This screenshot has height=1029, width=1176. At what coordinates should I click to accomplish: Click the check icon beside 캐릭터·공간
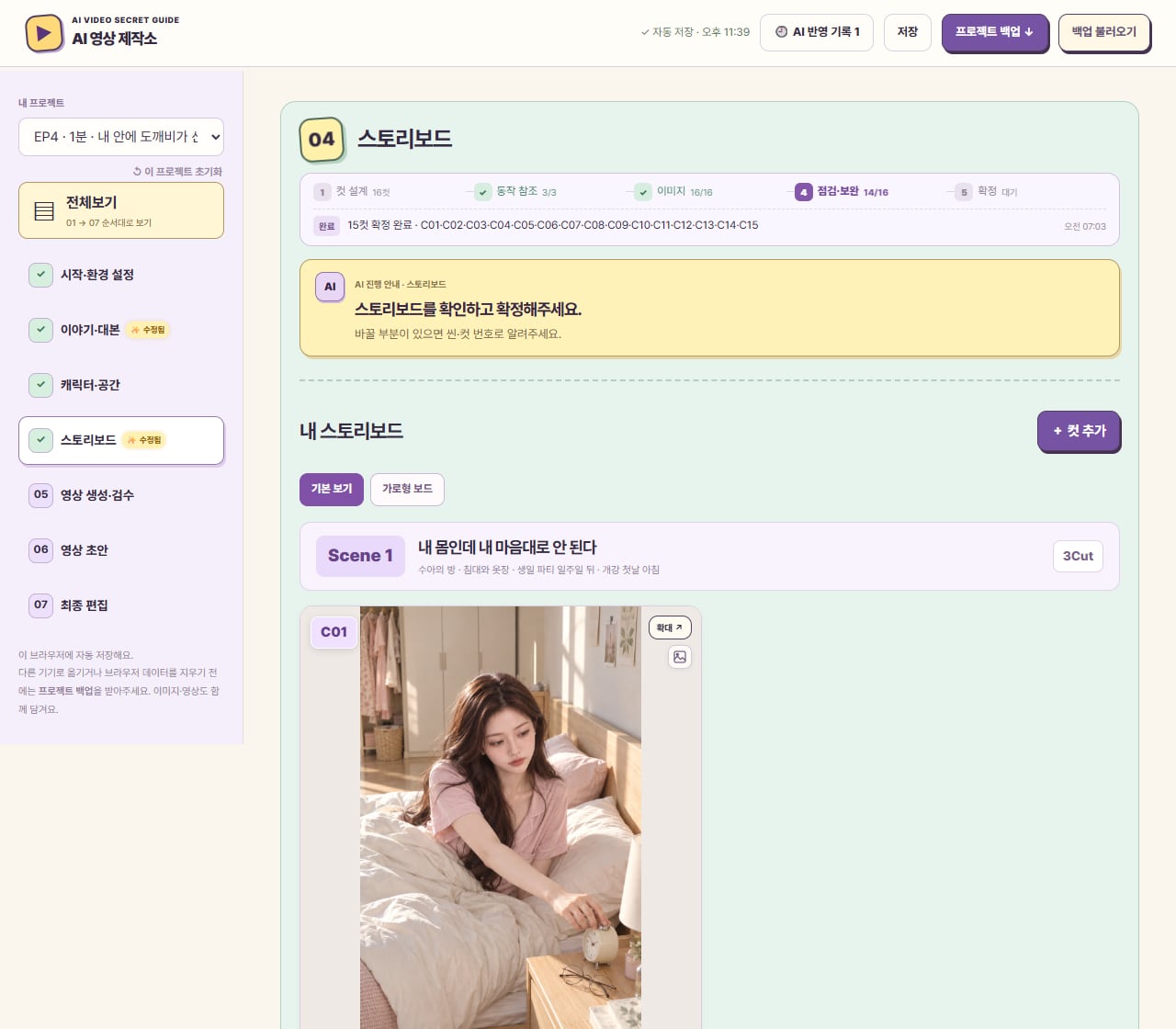(x=40, y=385)
